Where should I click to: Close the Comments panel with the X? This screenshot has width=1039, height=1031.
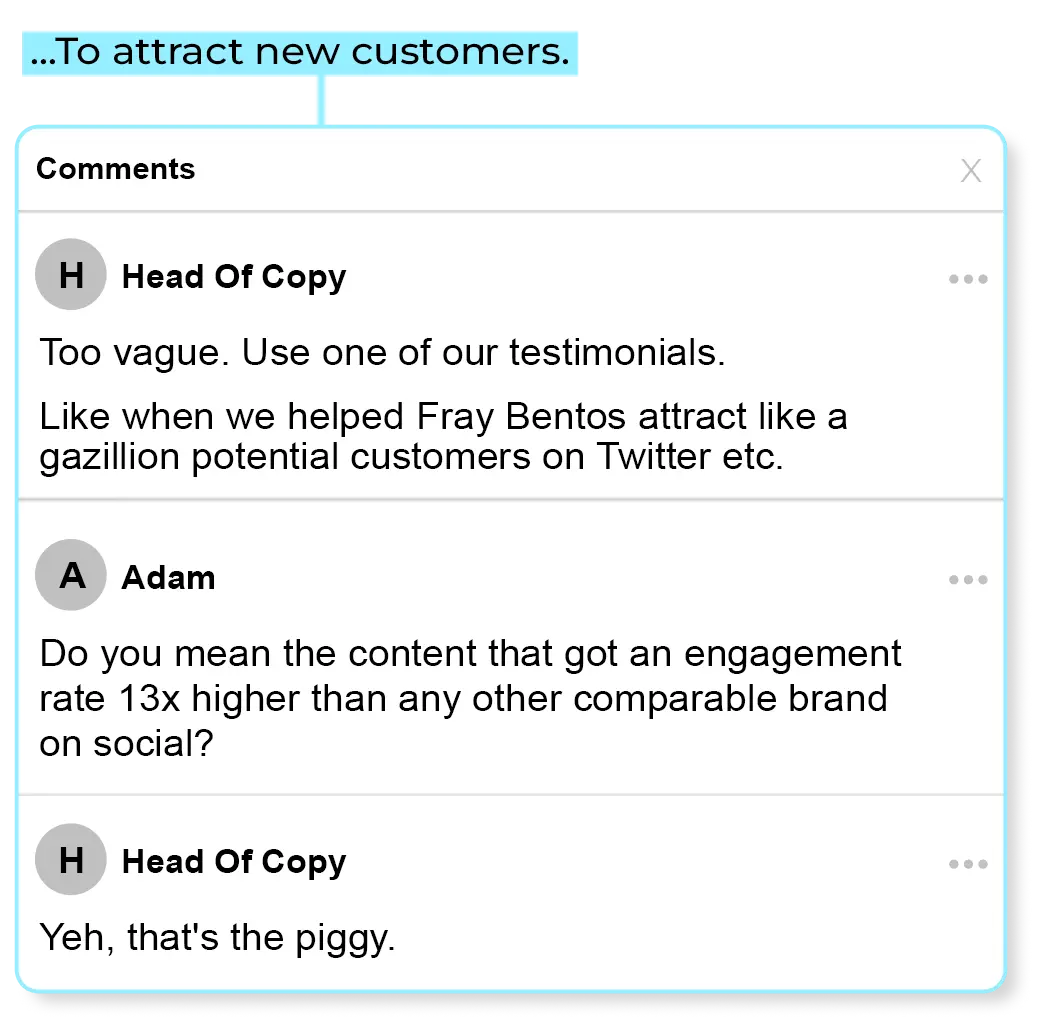(x=970, y=171)
